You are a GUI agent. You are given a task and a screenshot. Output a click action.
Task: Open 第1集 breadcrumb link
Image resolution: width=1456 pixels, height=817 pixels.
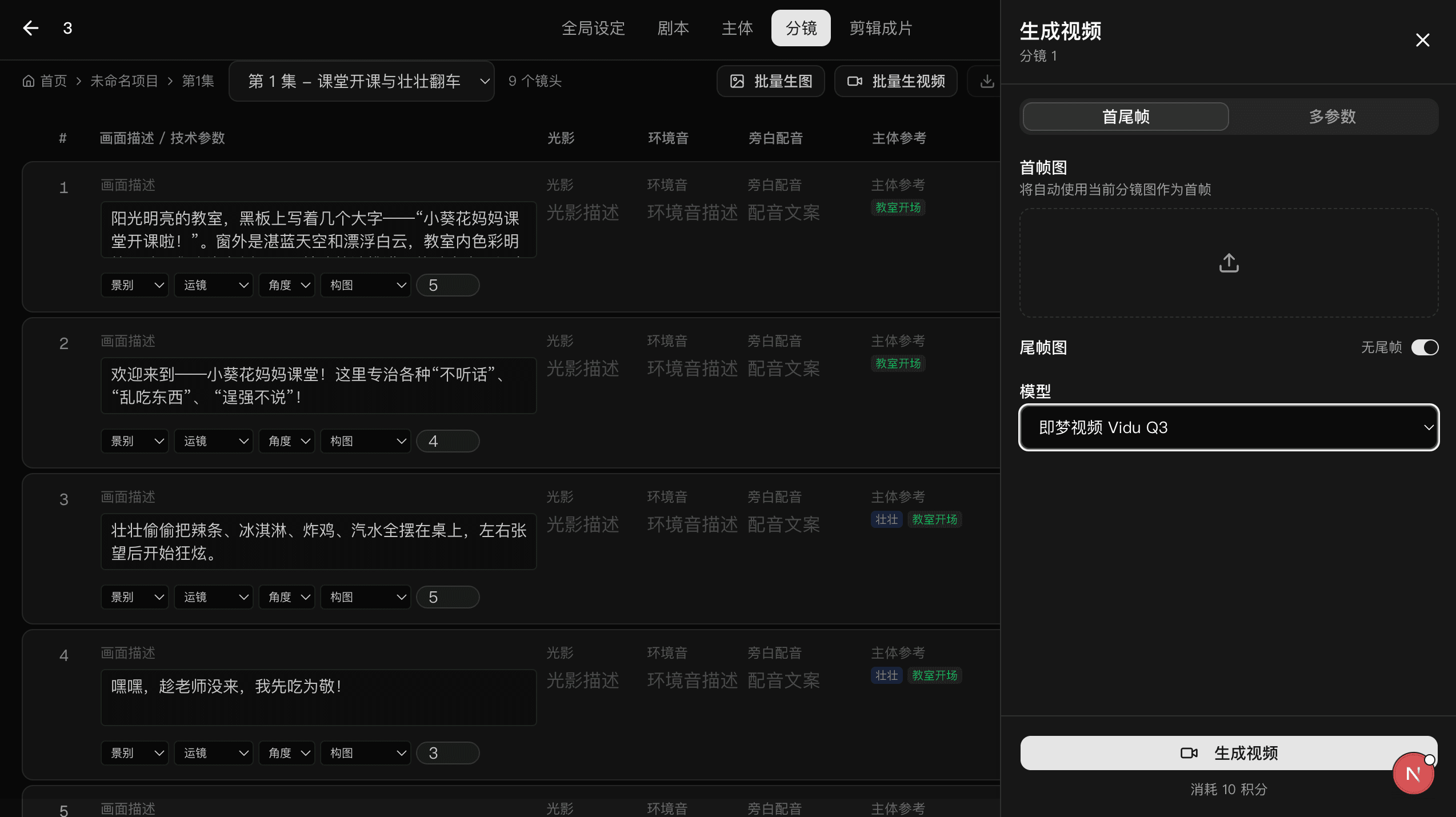198,81
